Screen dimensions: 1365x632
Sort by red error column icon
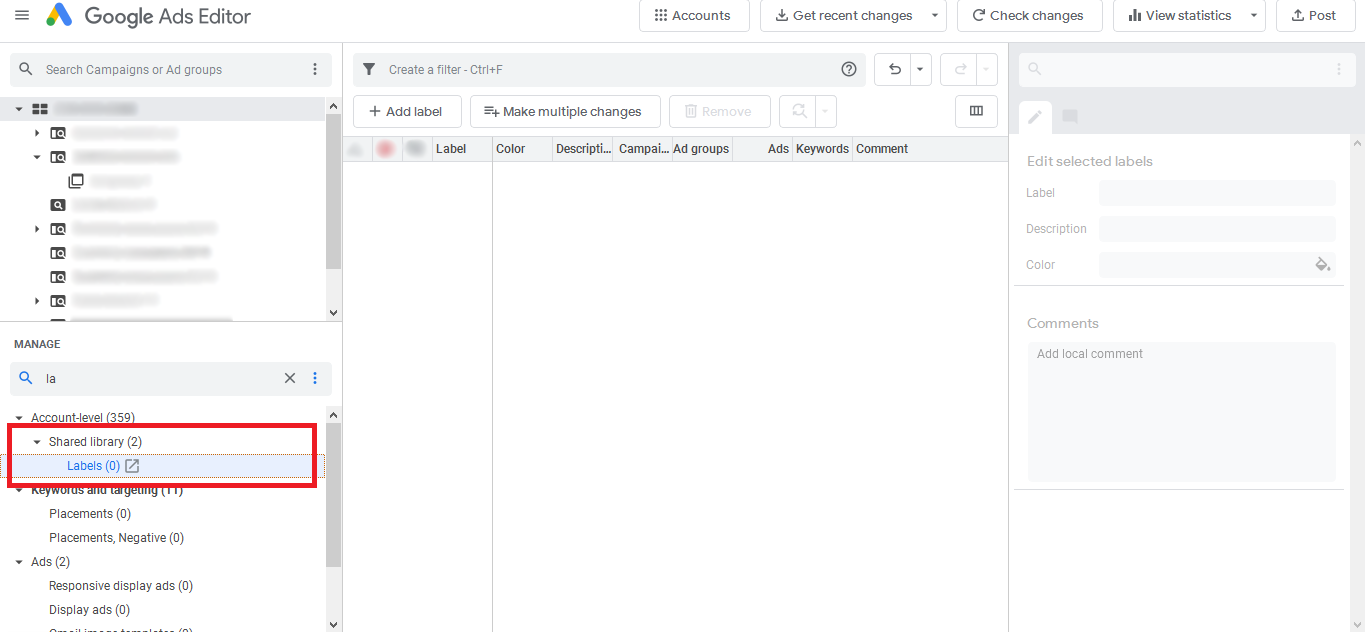[x=385, y=149]
